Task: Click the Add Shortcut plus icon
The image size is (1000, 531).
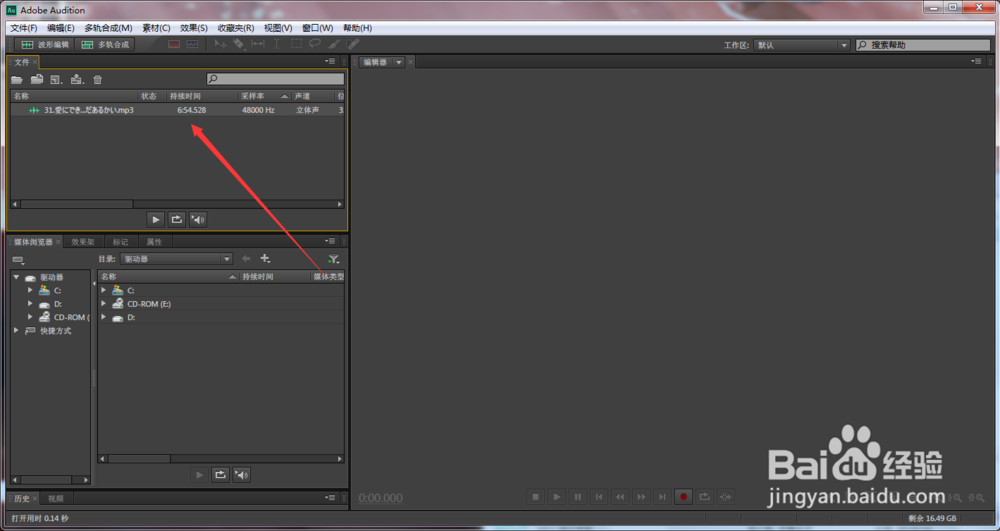Action: [265, 259]
